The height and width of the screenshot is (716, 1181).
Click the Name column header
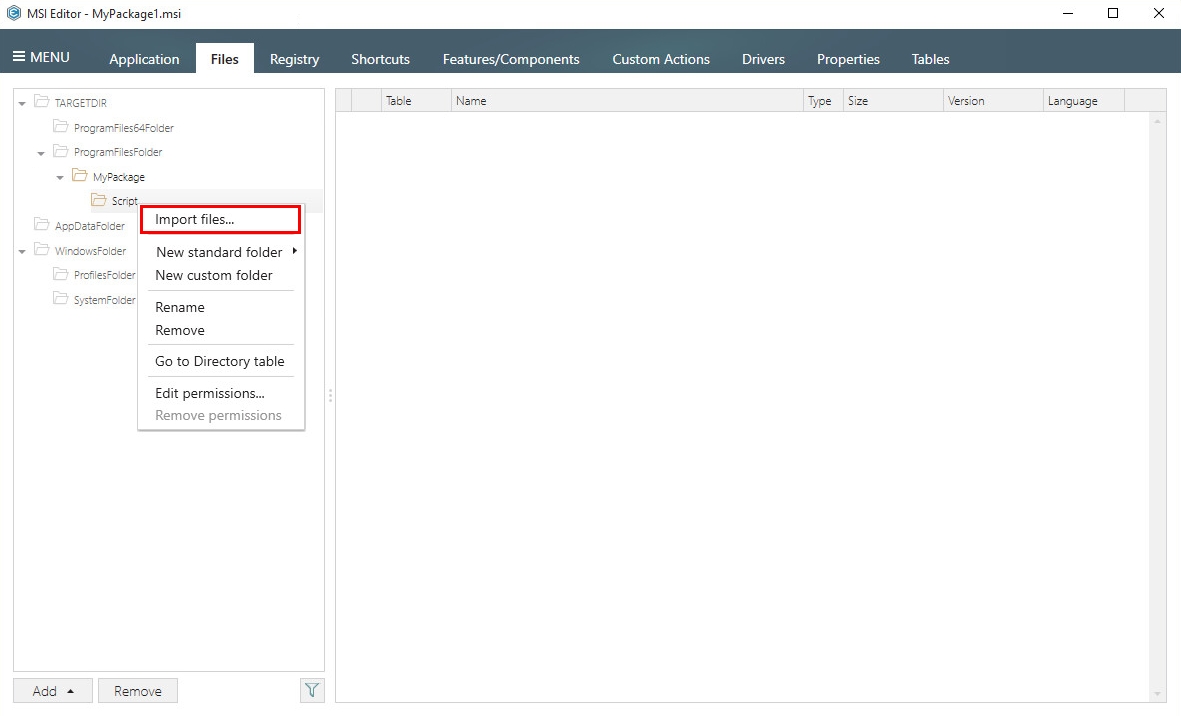pyautogui.click(x=471, y=100)
